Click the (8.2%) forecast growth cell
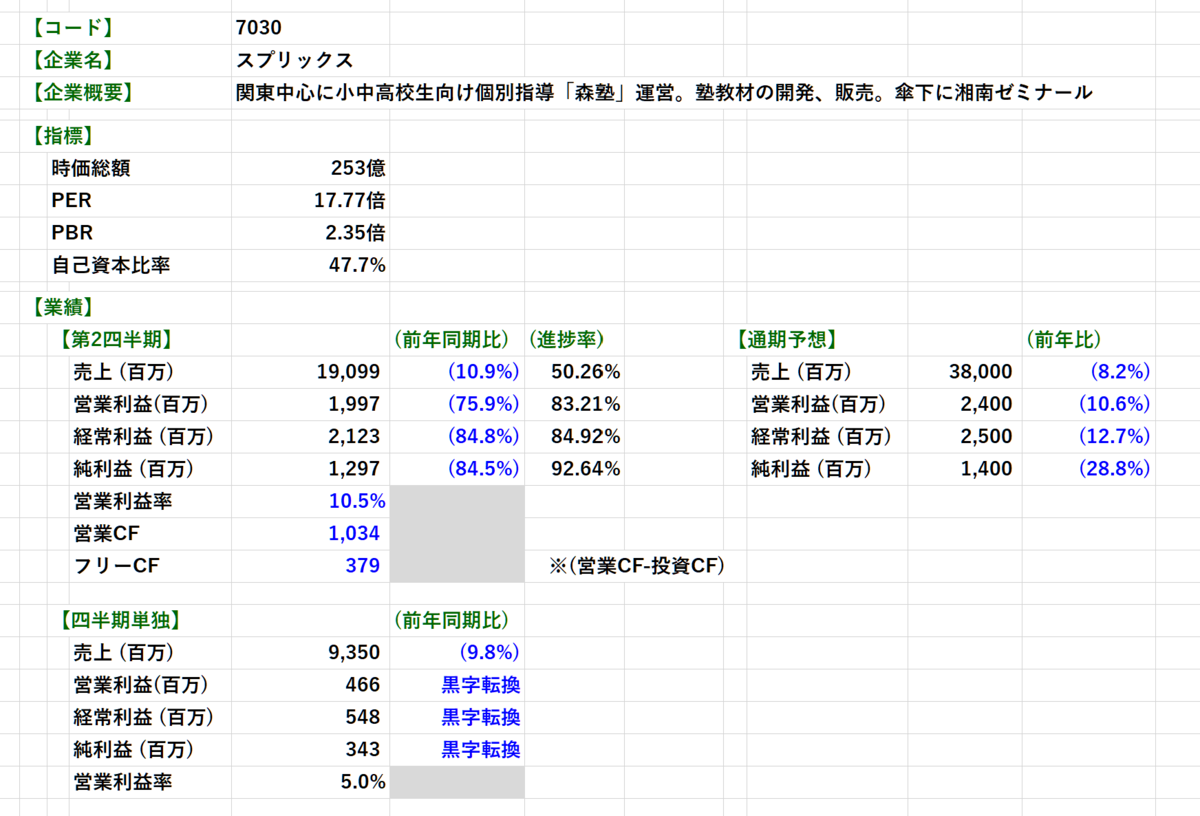1200x816 pixels. pos(1120,372)
